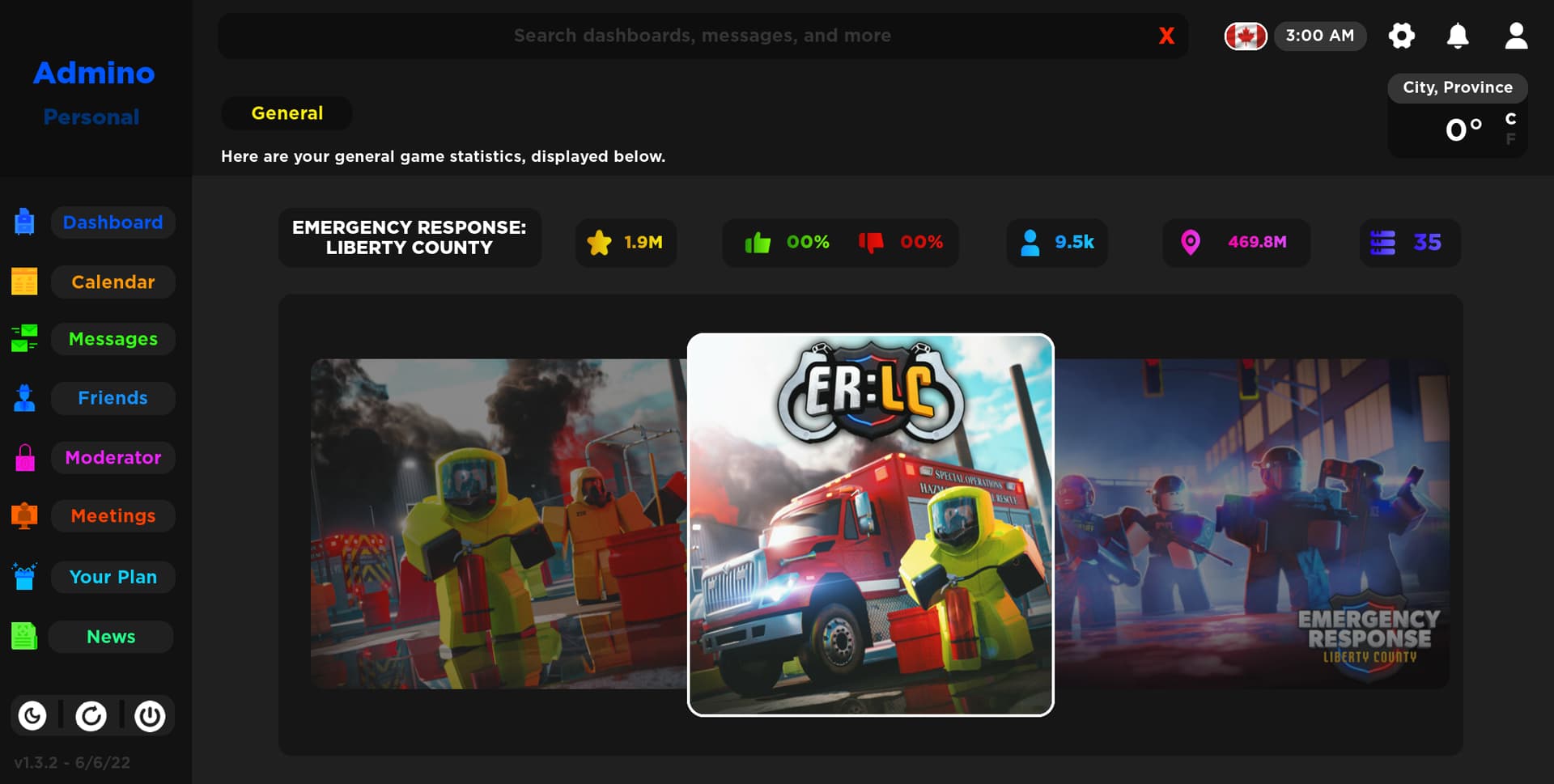Click the v1.3.2 - 6/6/22 version text
The height and width of the screenshot is (784, 1554).
click(x=72, y=762)
